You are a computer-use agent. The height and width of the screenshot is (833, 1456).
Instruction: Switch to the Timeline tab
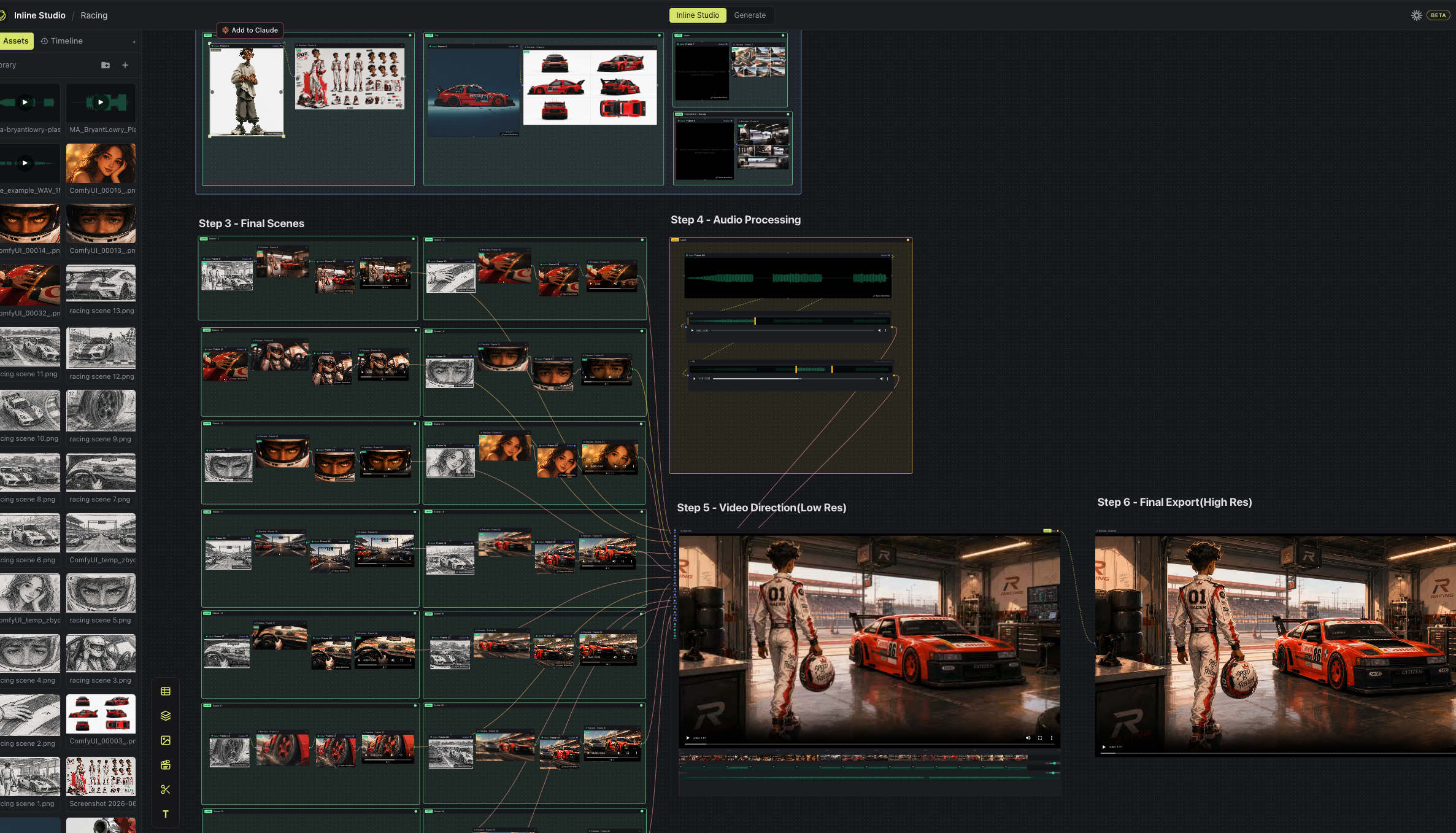click(61, 41)
